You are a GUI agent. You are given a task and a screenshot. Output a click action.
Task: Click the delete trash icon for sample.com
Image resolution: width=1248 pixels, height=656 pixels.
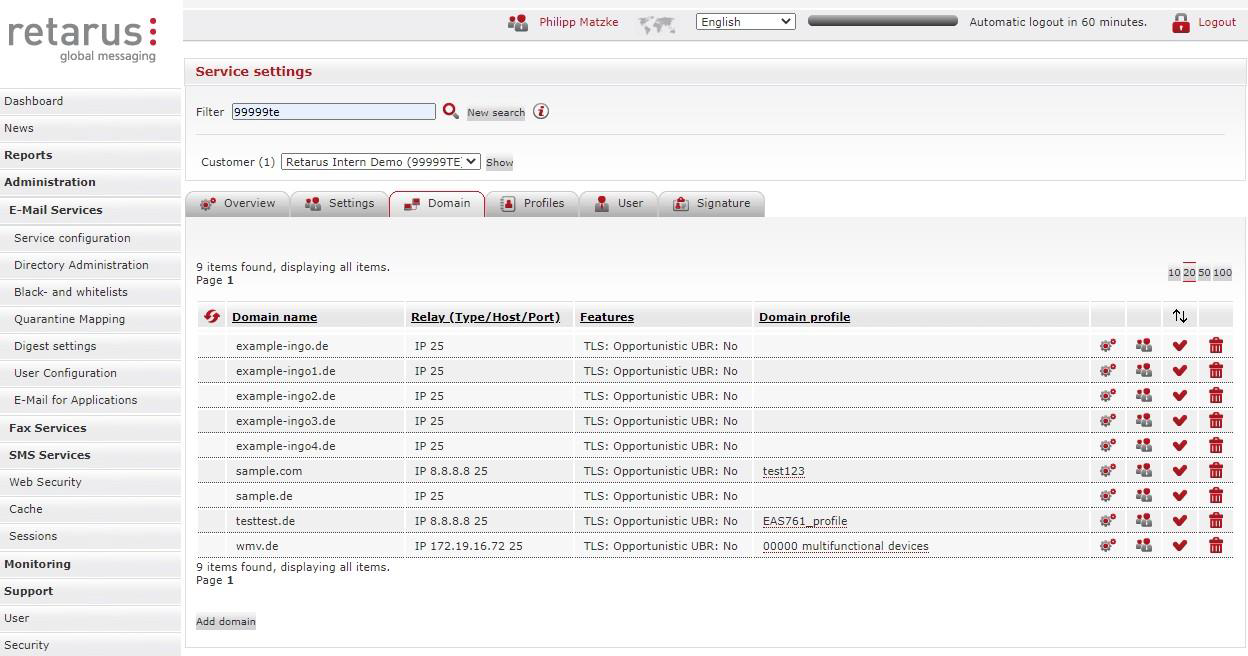1216,471
